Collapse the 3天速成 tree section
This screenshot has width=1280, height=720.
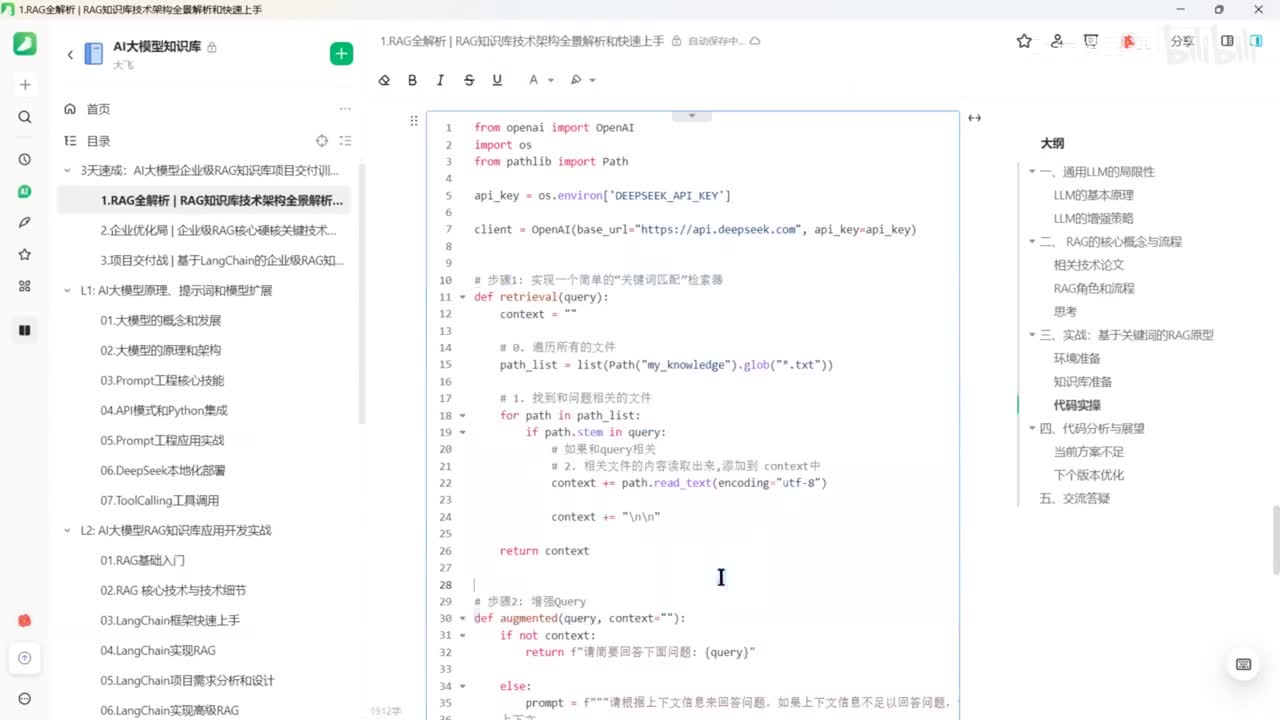pyautogui.click(x=67, y=171)
